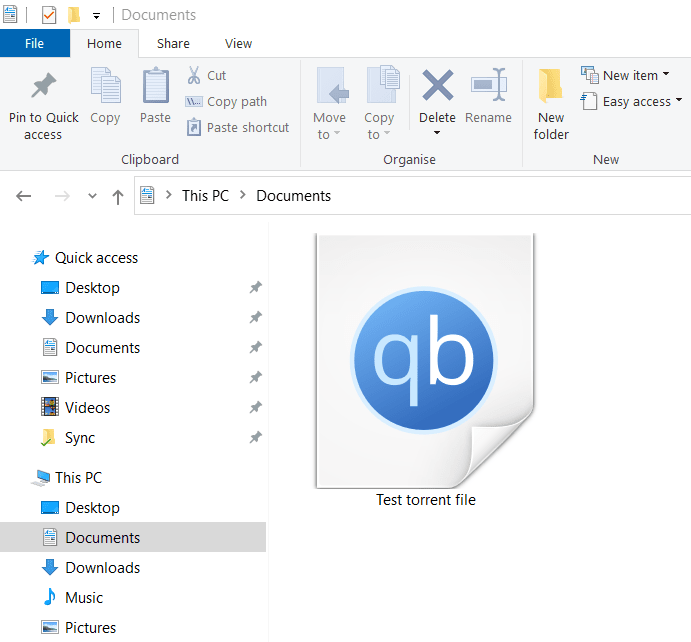Click New folder icon in title bar
This screenshot has height=642, width=691.
74,15
